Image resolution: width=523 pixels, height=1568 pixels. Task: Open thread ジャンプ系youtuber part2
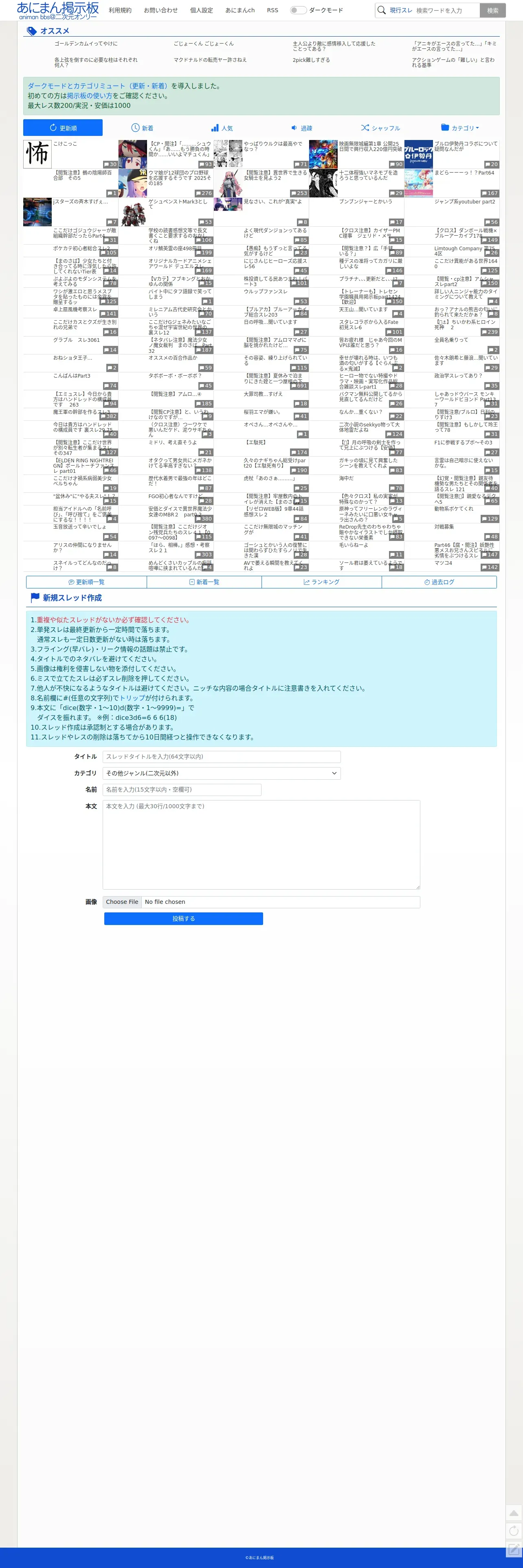(x=464, y=201)
